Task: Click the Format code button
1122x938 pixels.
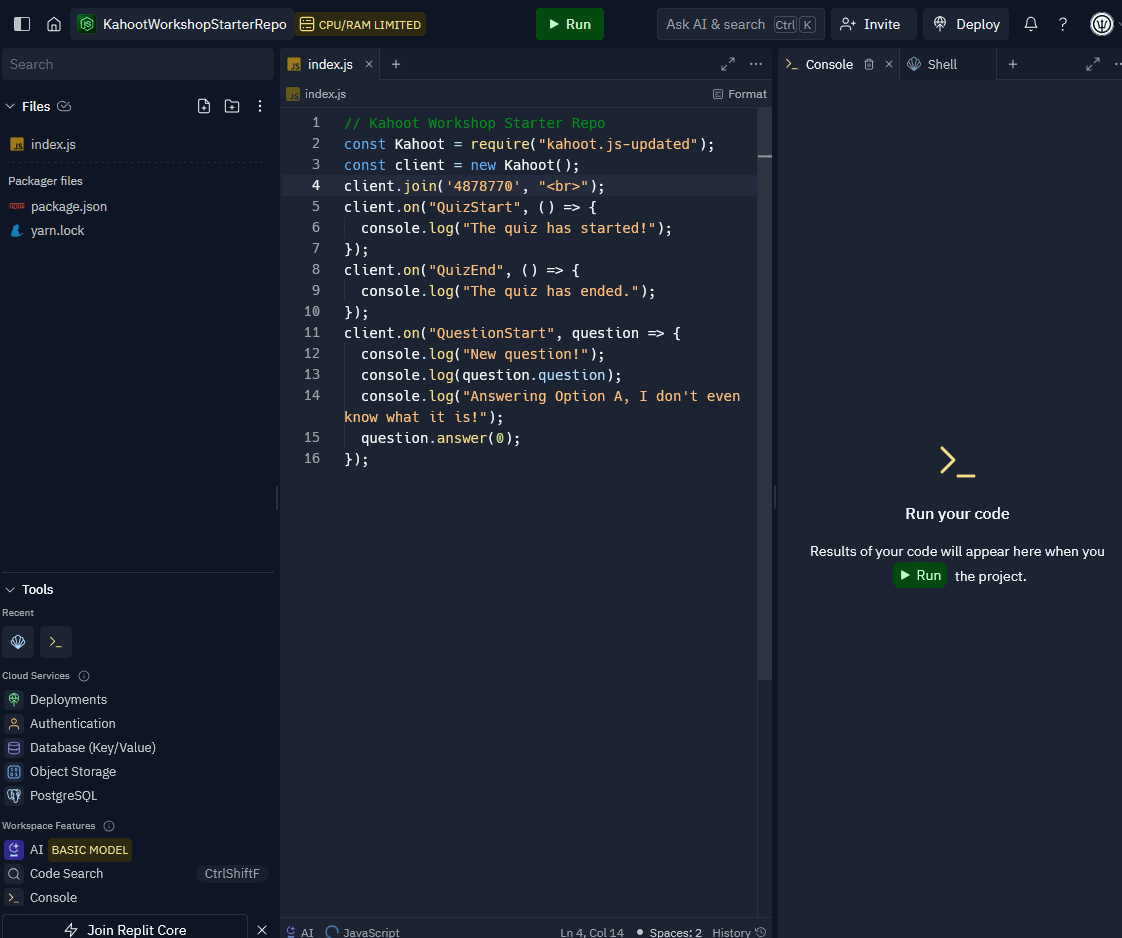Action: point(740,94)
